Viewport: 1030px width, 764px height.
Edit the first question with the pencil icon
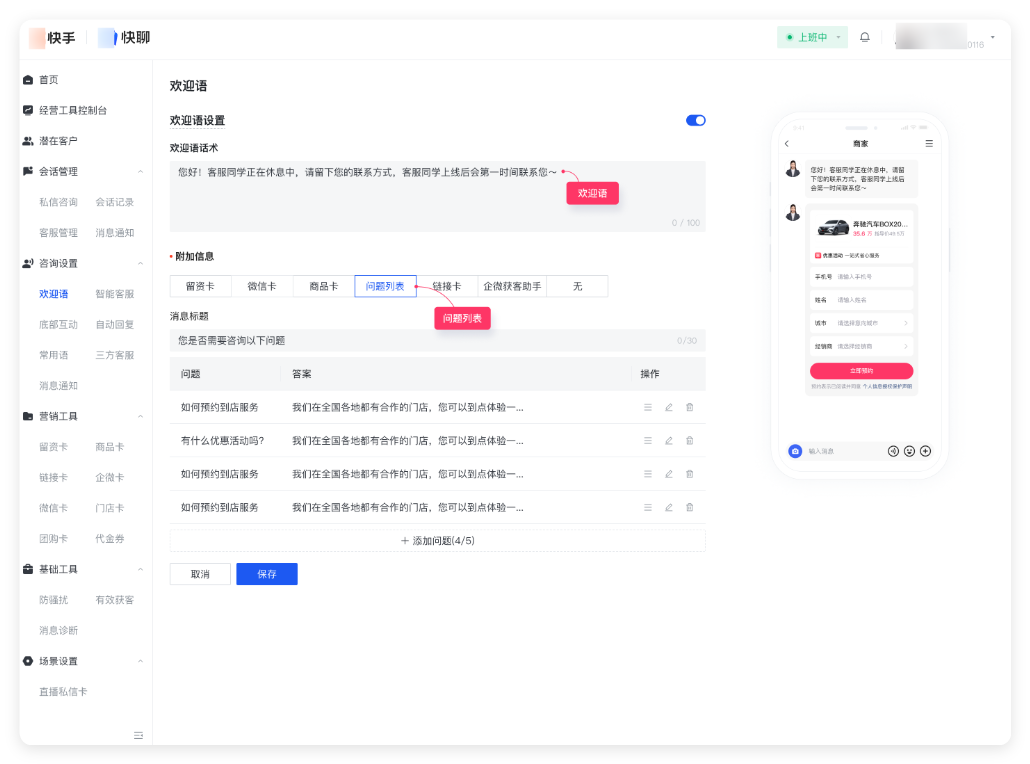pos(668,407)
